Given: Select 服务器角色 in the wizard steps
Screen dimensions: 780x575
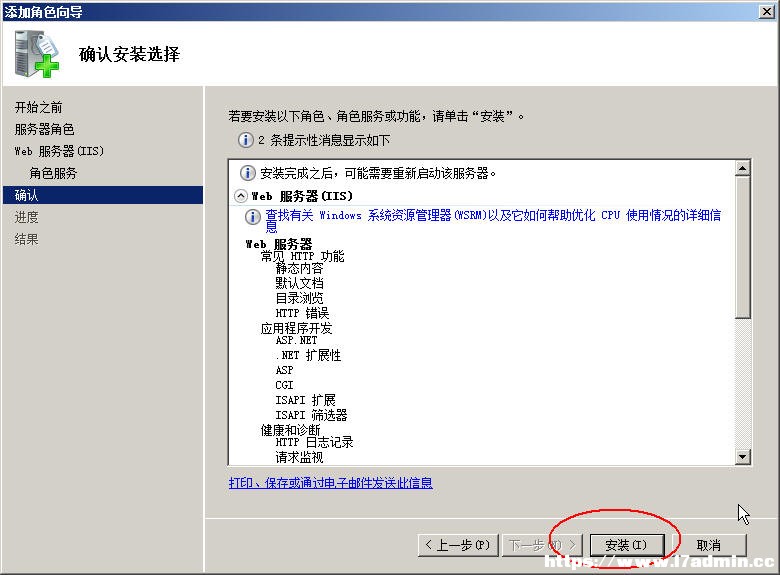Looking at the screenshot, I should (x=44, y=129).
